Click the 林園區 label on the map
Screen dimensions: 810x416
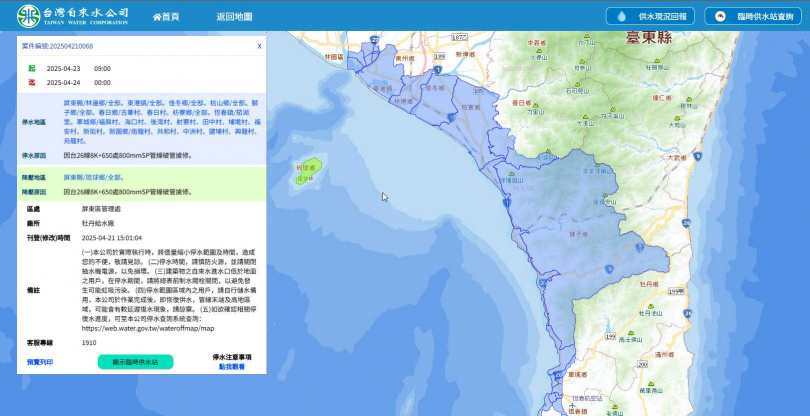[x=334, y=56]
